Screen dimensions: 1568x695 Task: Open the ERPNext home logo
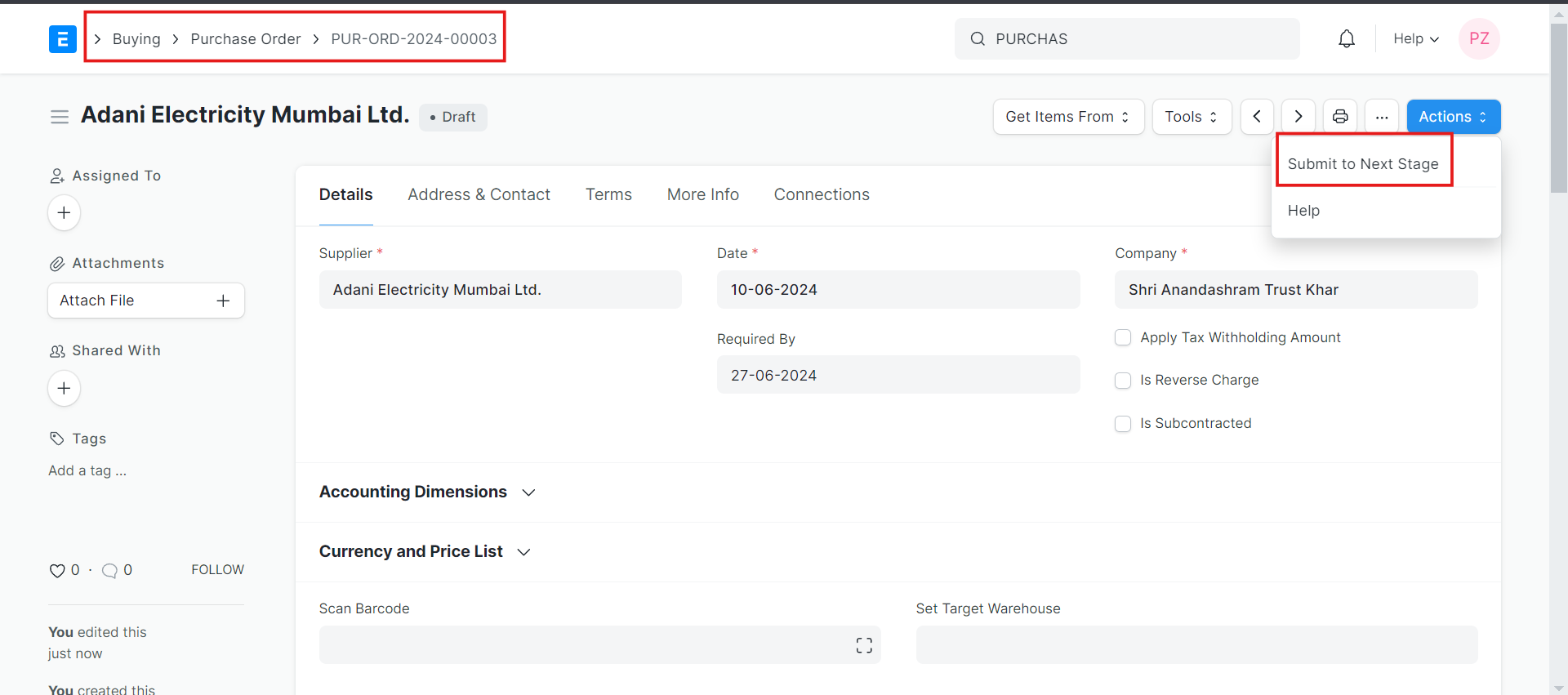pyautogui.click(x=63, y=39)
